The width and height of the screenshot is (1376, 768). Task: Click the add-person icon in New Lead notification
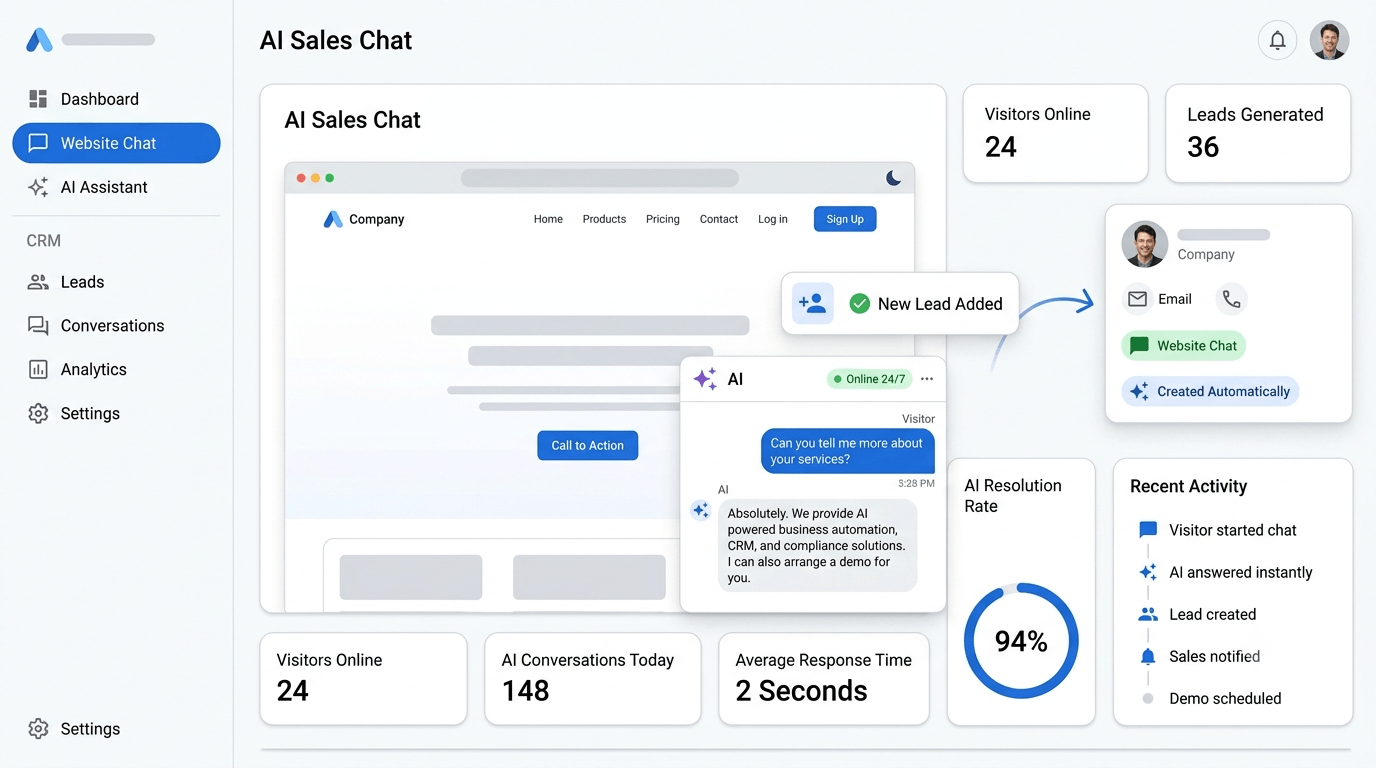click(813, 303)
